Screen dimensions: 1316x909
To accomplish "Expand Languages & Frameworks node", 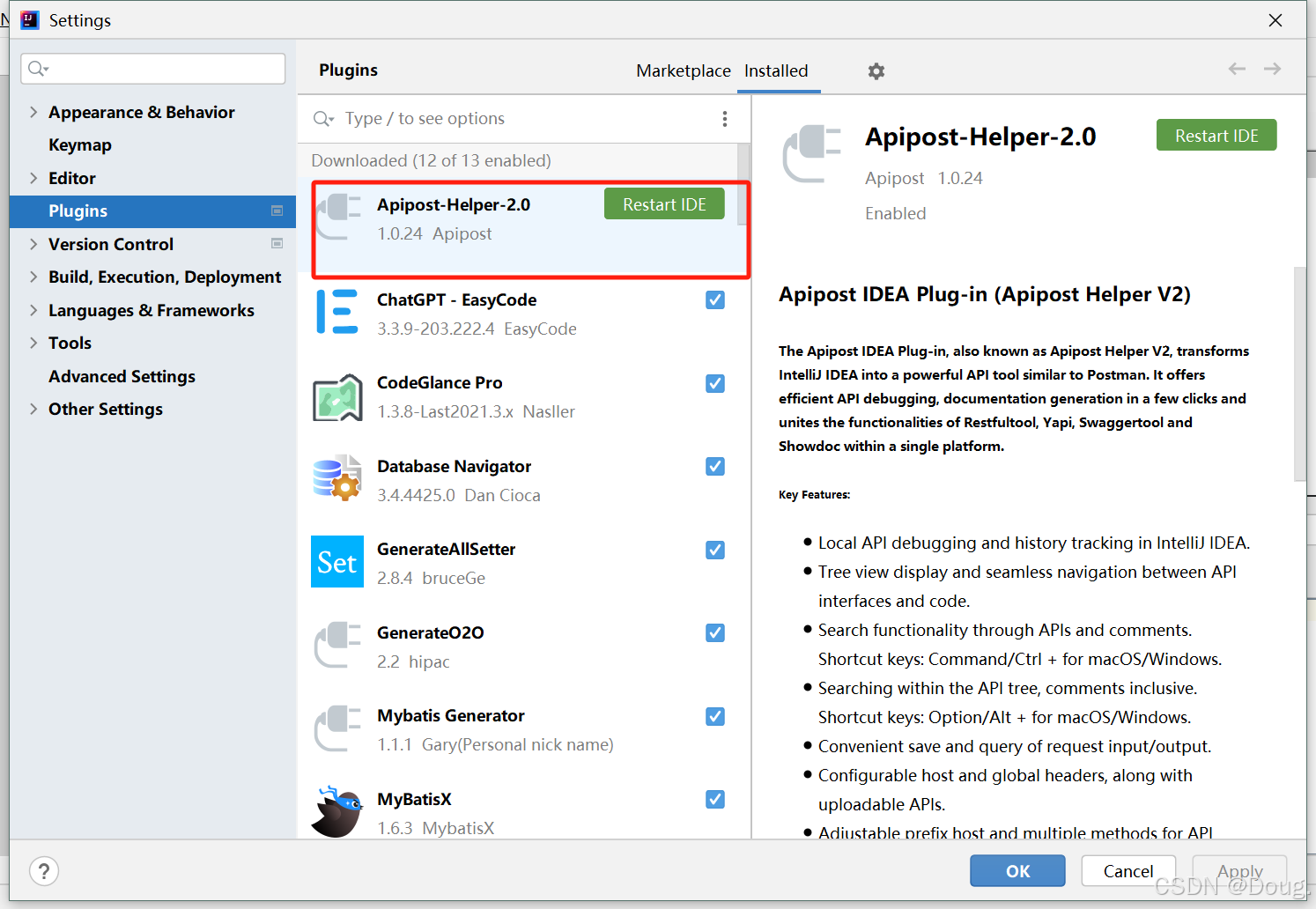I will pyautogui.click(x=33, y=310).
